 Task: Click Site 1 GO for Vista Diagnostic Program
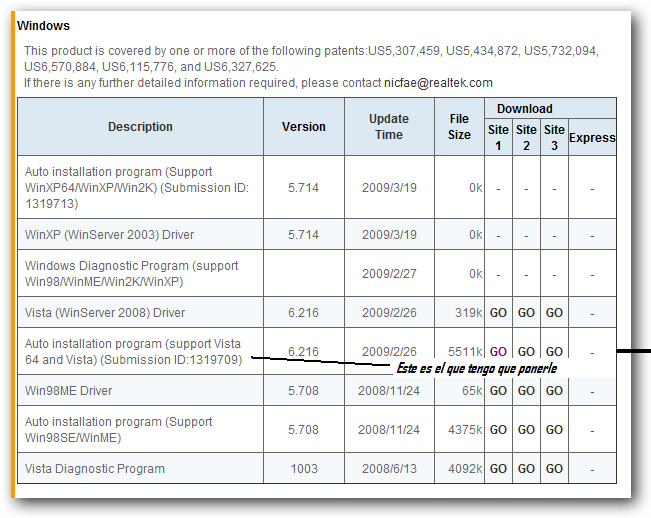click(x=498, y=469)
